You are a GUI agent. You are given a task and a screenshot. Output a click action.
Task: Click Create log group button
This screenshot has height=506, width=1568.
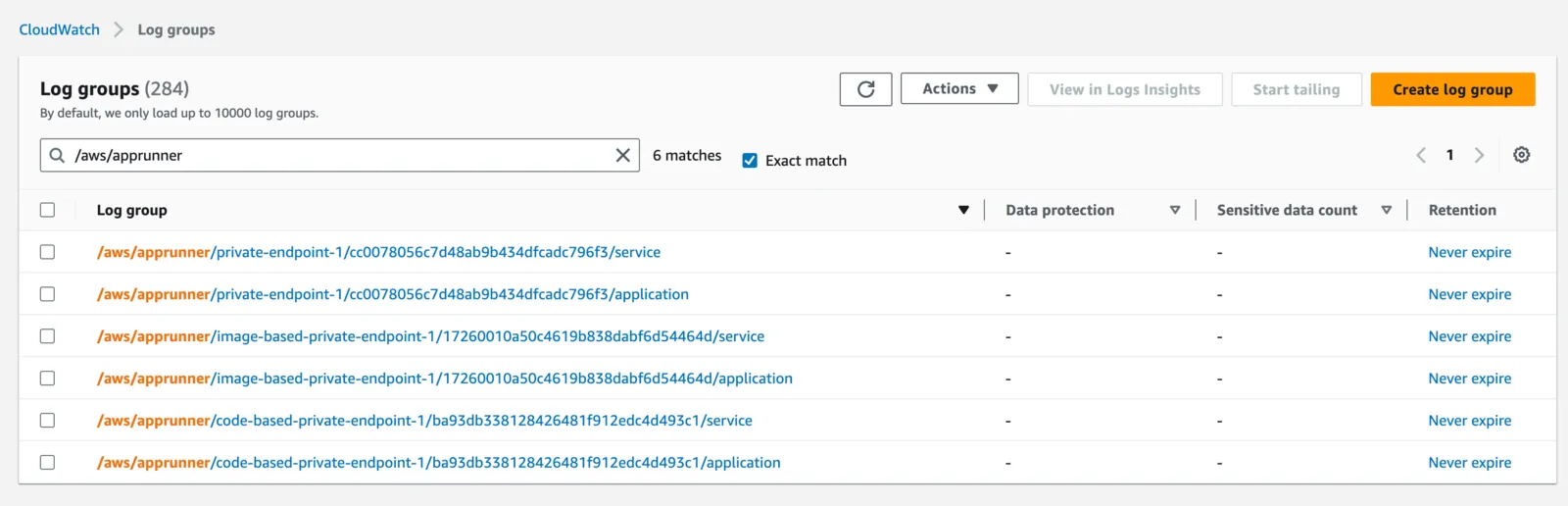tap(1452, 89)
